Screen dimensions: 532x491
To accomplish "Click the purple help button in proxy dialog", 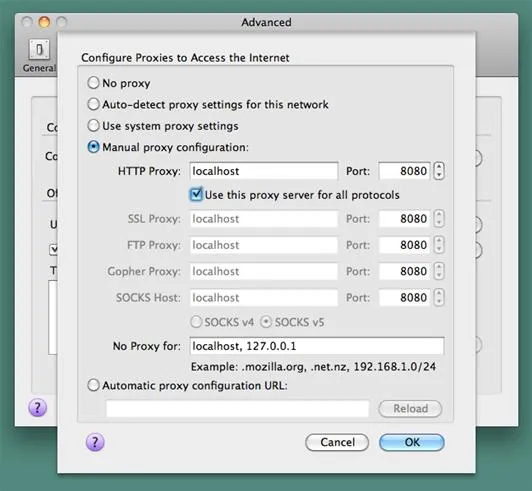I will coord(95,442).
